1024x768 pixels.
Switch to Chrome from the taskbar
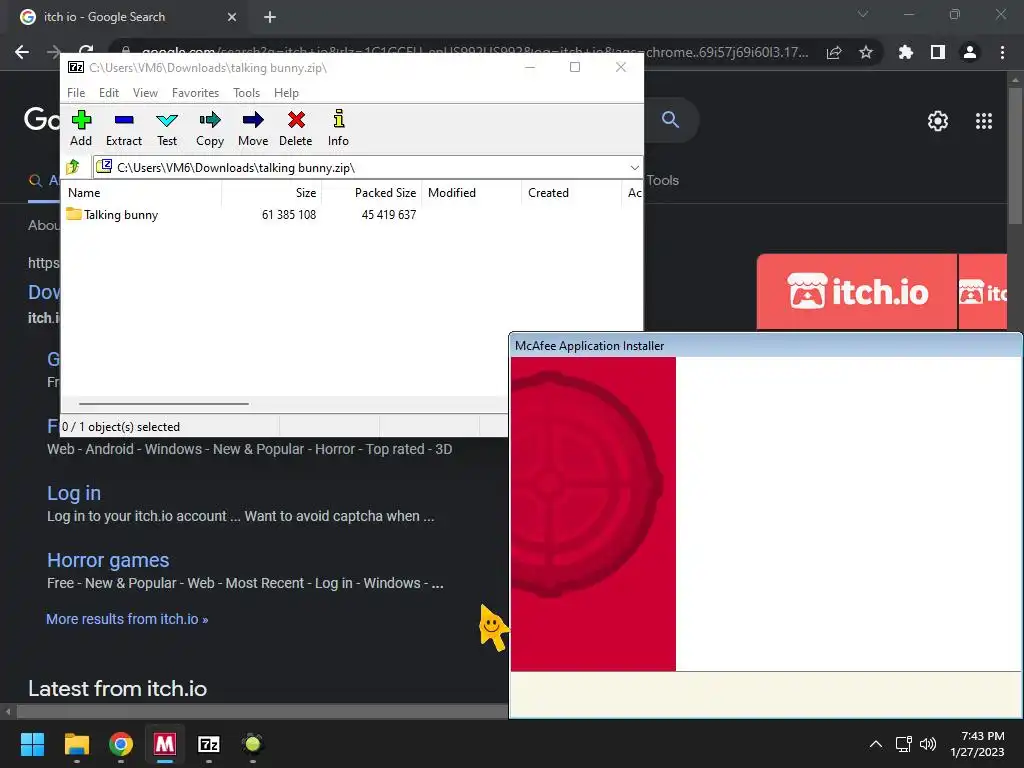[121, 744]
